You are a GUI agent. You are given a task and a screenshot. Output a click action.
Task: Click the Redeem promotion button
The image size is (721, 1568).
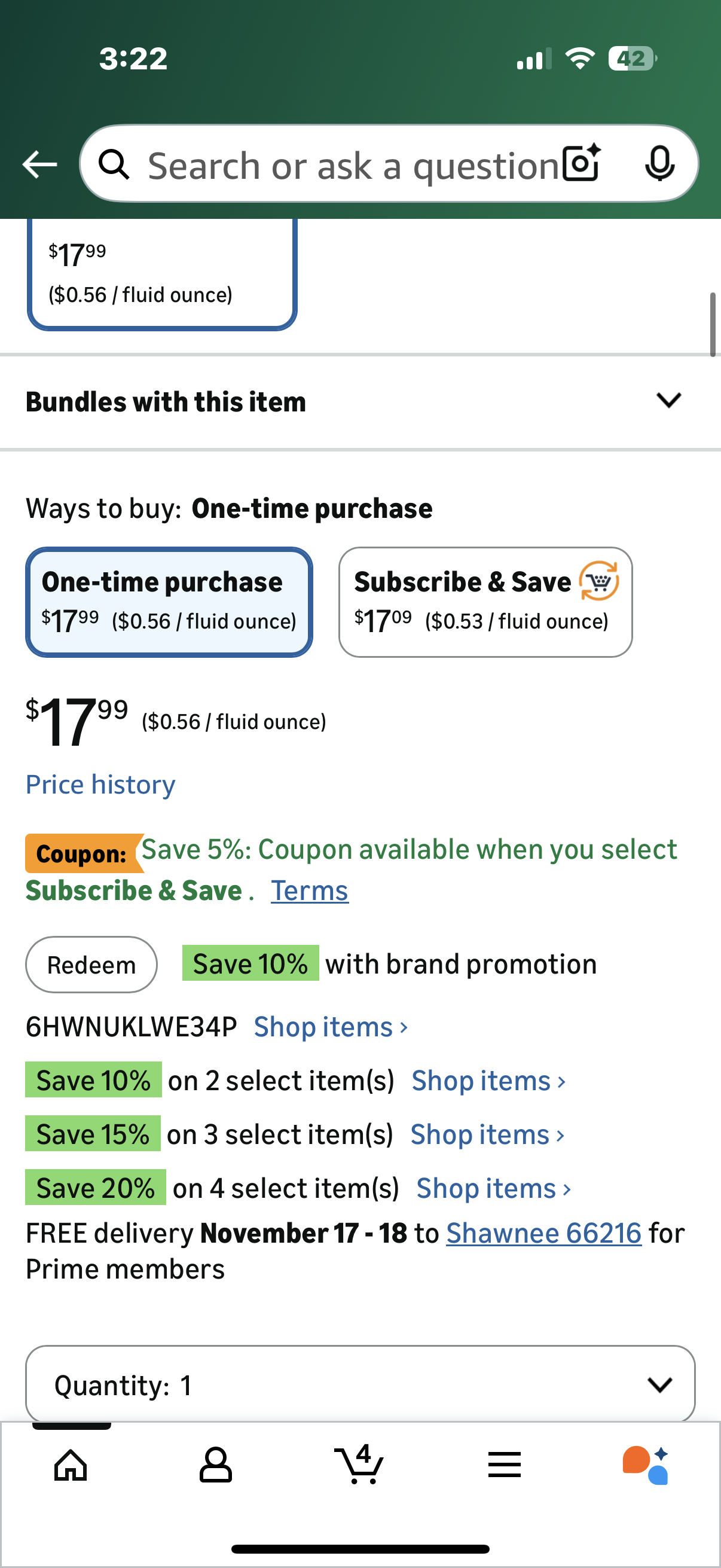pyautogui.click(x=91, y=965)
